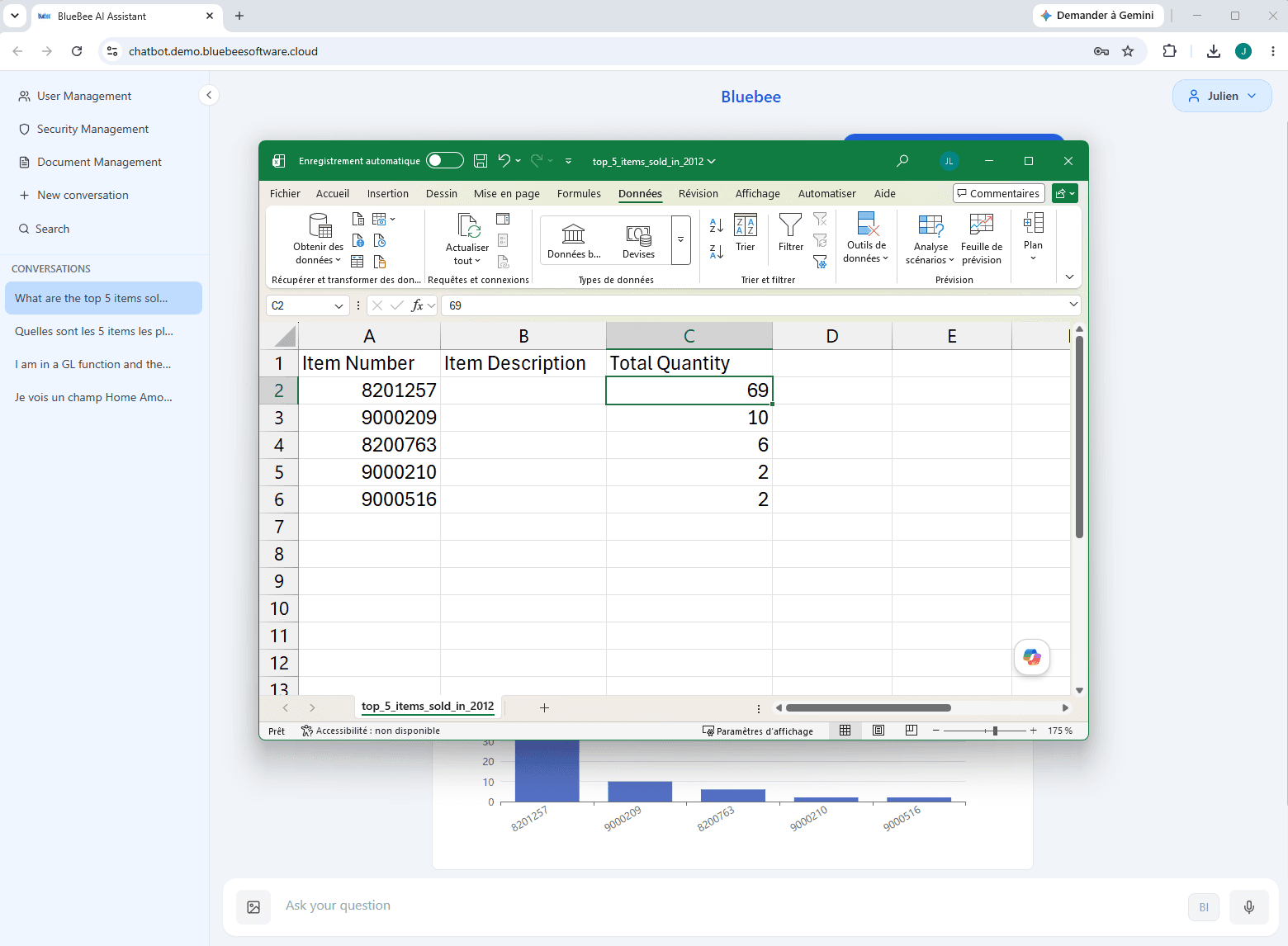
Task: Switch to page break preview in status bar
Action: click(x=912, y=731)
